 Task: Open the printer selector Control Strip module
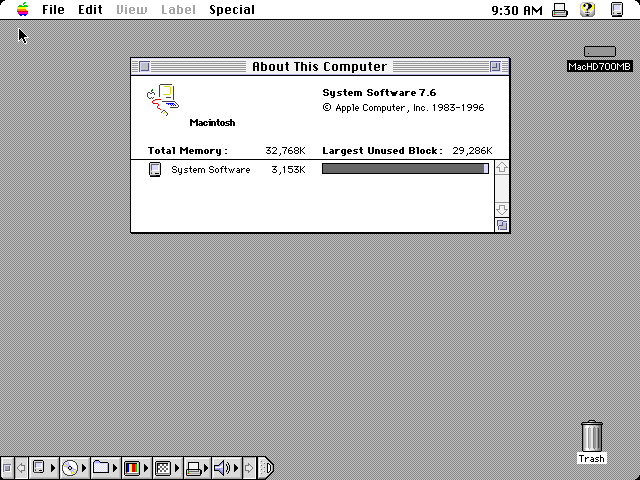[198, 468]
